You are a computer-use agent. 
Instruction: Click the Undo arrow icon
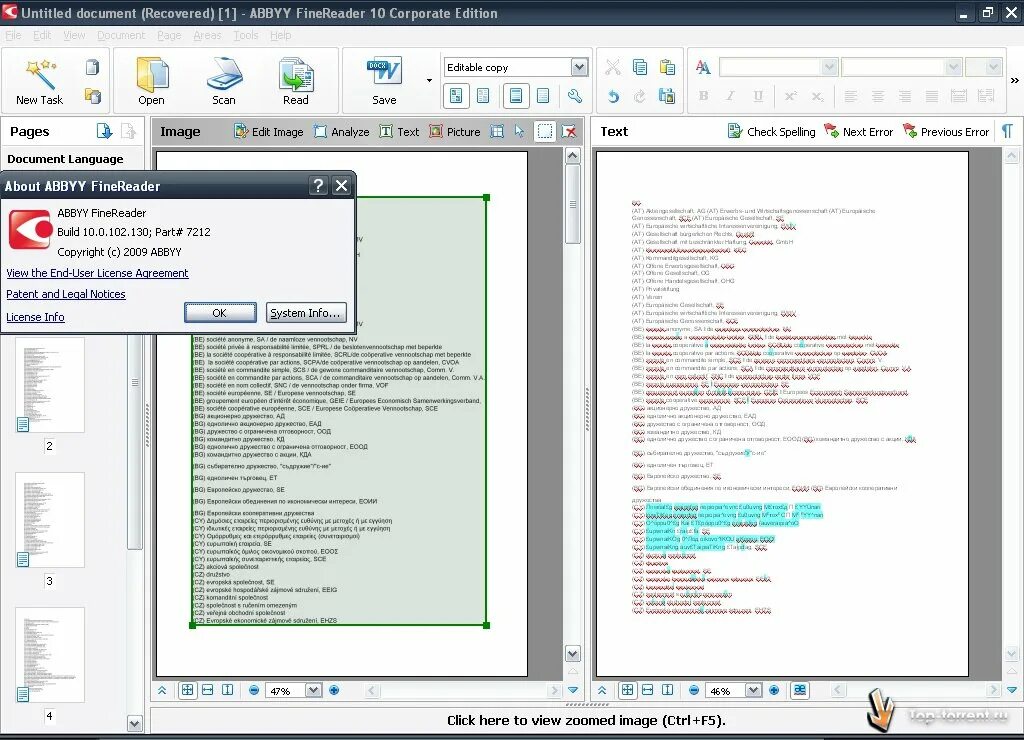[x=613, y=96]
